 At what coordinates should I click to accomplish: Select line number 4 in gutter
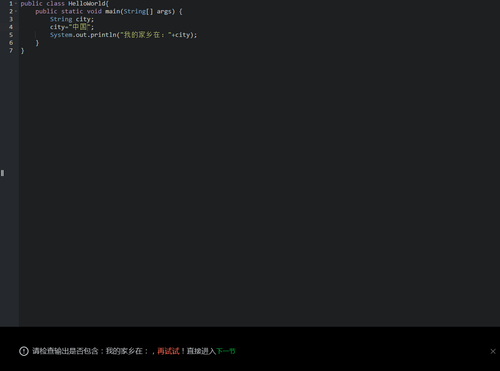tap(11, 27)
